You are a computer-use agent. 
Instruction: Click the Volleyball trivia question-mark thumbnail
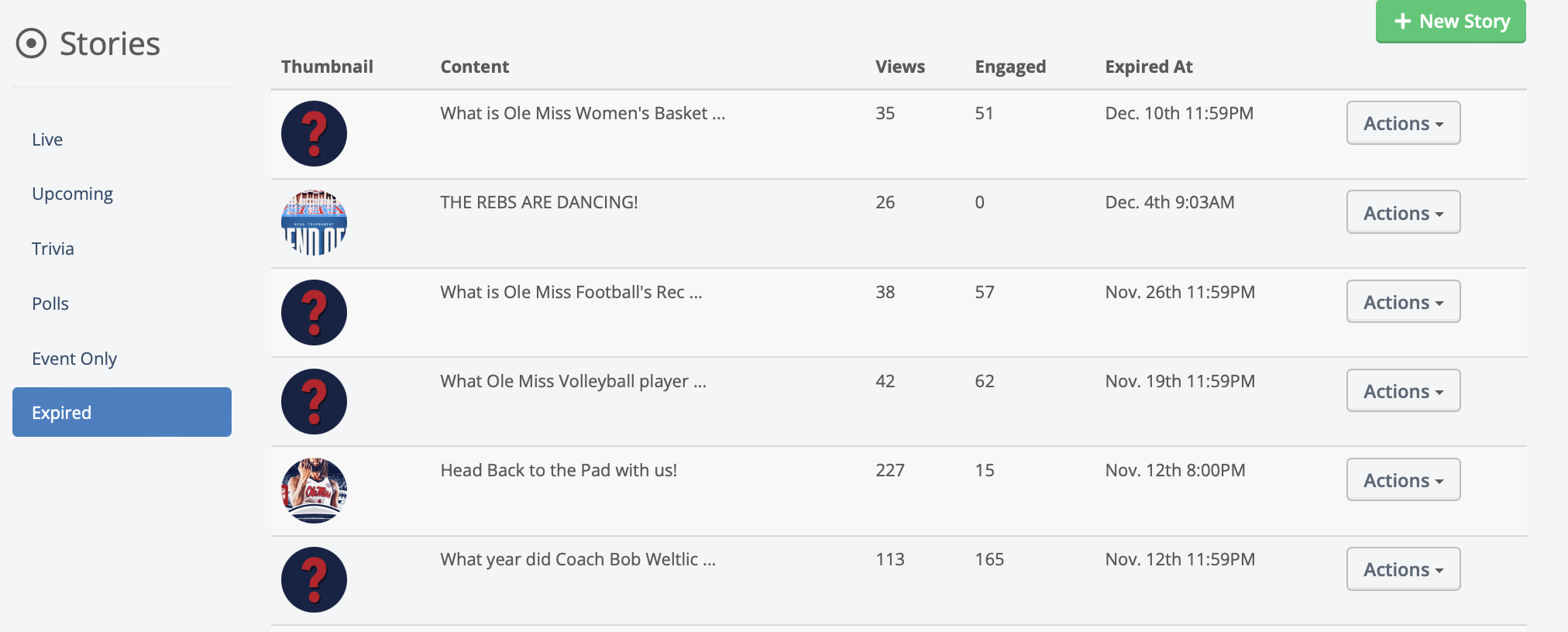(314, 401)
